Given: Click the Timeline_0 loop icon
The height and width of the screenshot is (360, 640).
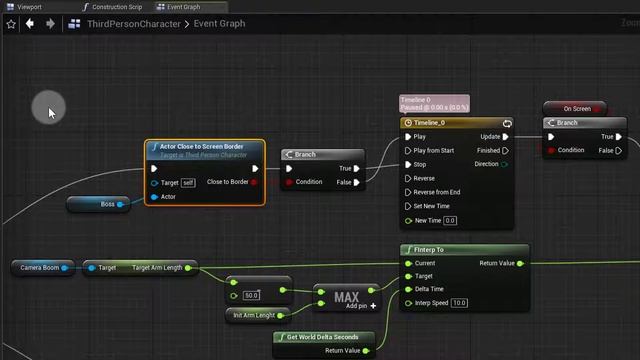Looking at the screenshot, I should pyautogui.click(x=507, y=123).
